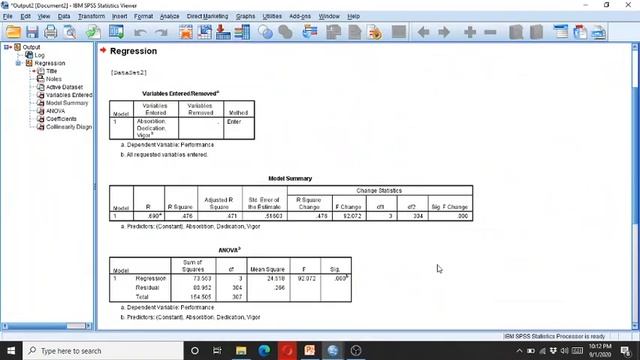Open the Data menu

pos(64,16)
